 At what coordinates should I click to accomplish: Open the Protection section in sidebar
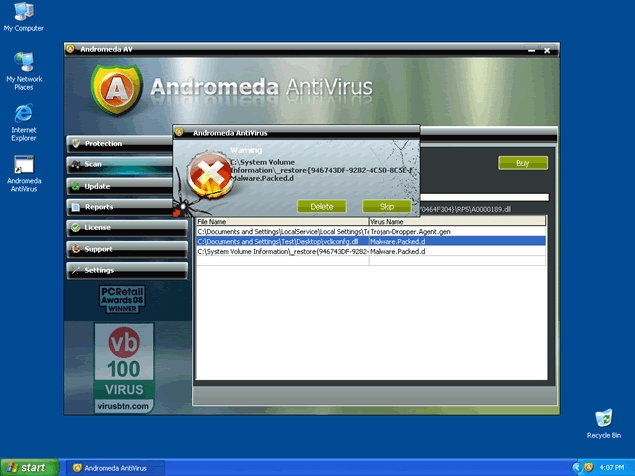coord(125,143)
